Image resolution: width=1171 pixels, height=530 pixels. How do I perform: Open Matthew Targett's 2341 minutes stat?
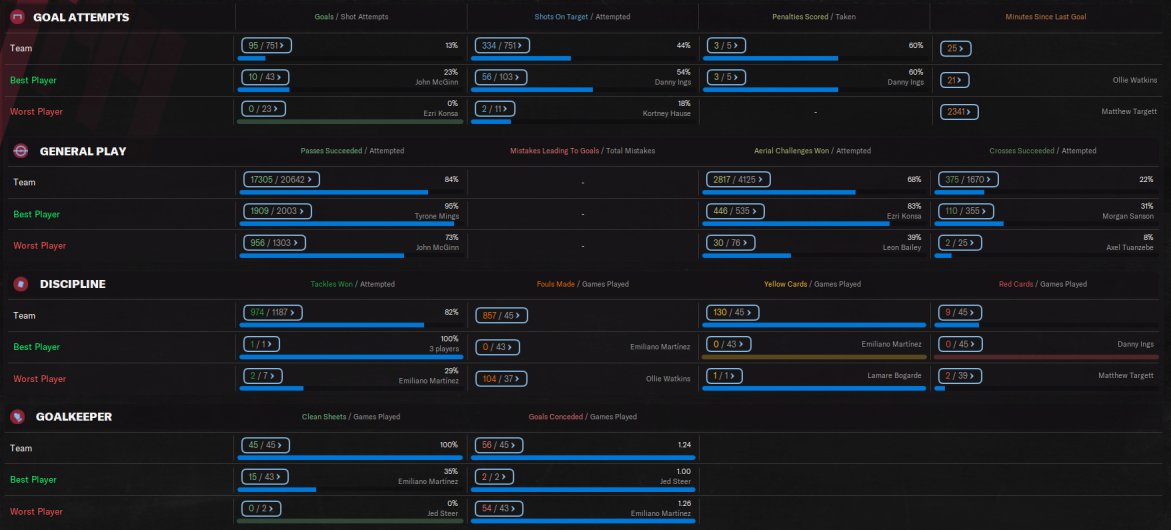(x=960, y=112)
